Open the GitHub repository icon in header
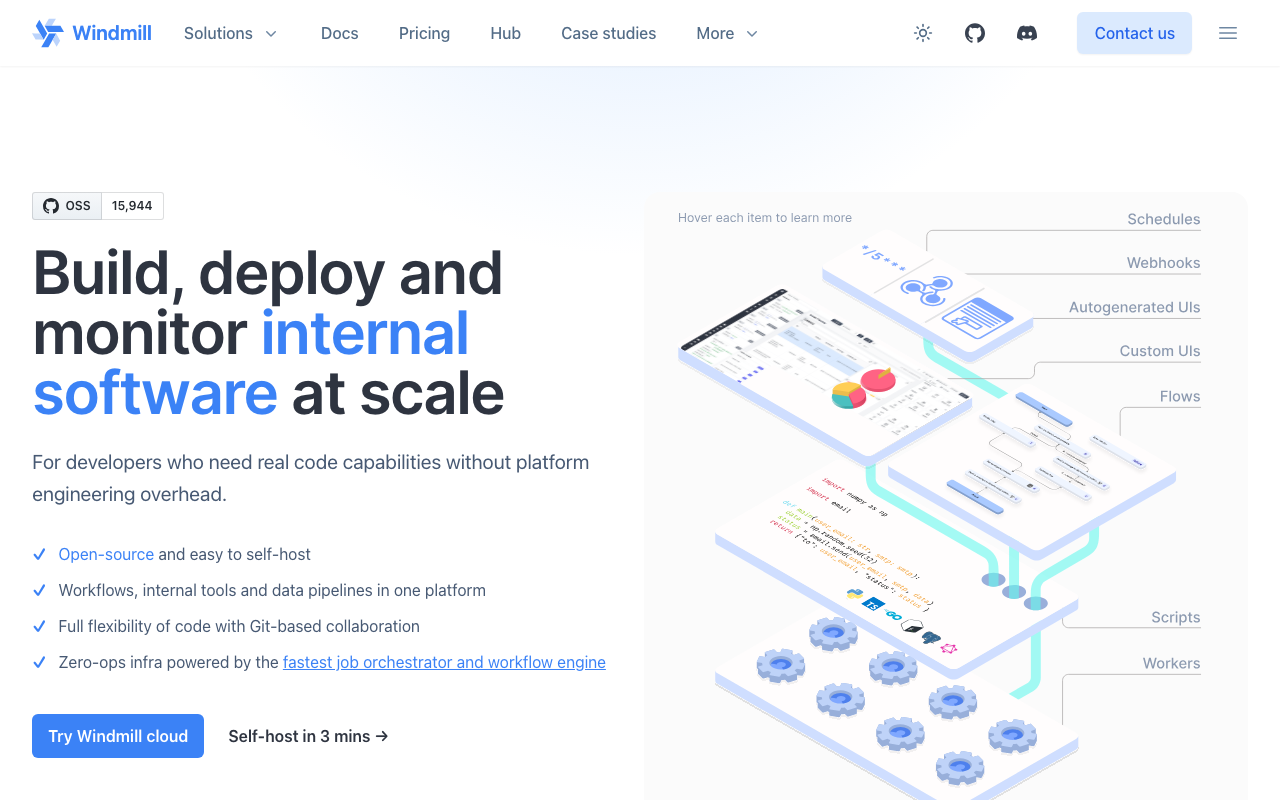The image size is (1280, 800). pyautogui.click(x=975, y=33)
